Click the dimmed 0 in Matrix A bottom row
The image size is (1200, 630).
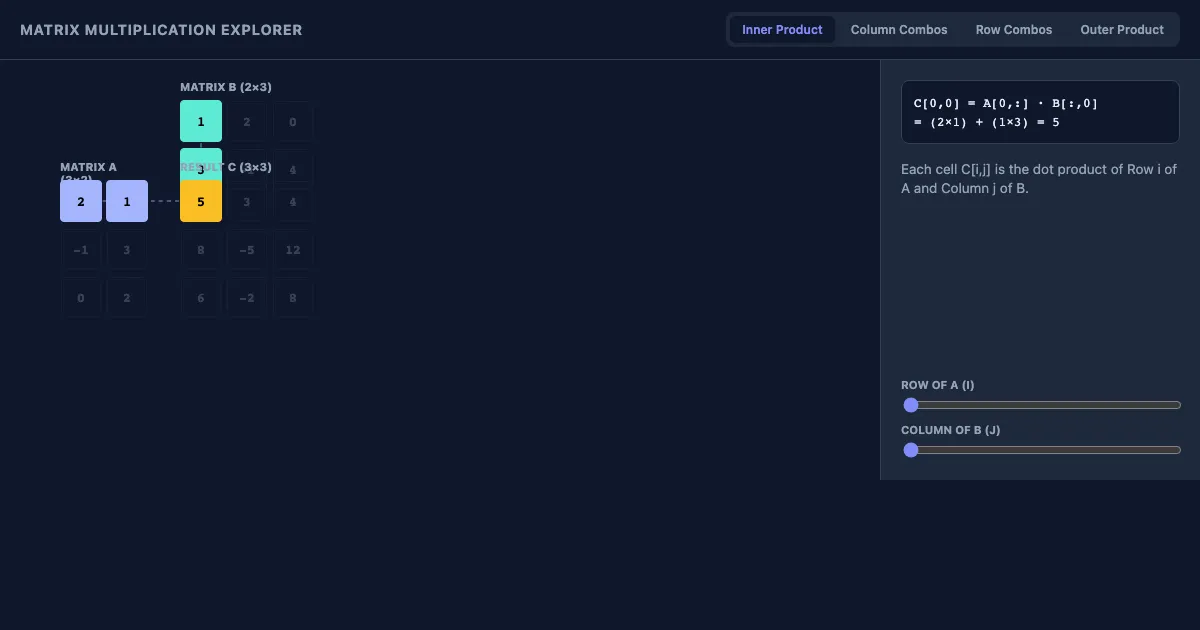81,298
